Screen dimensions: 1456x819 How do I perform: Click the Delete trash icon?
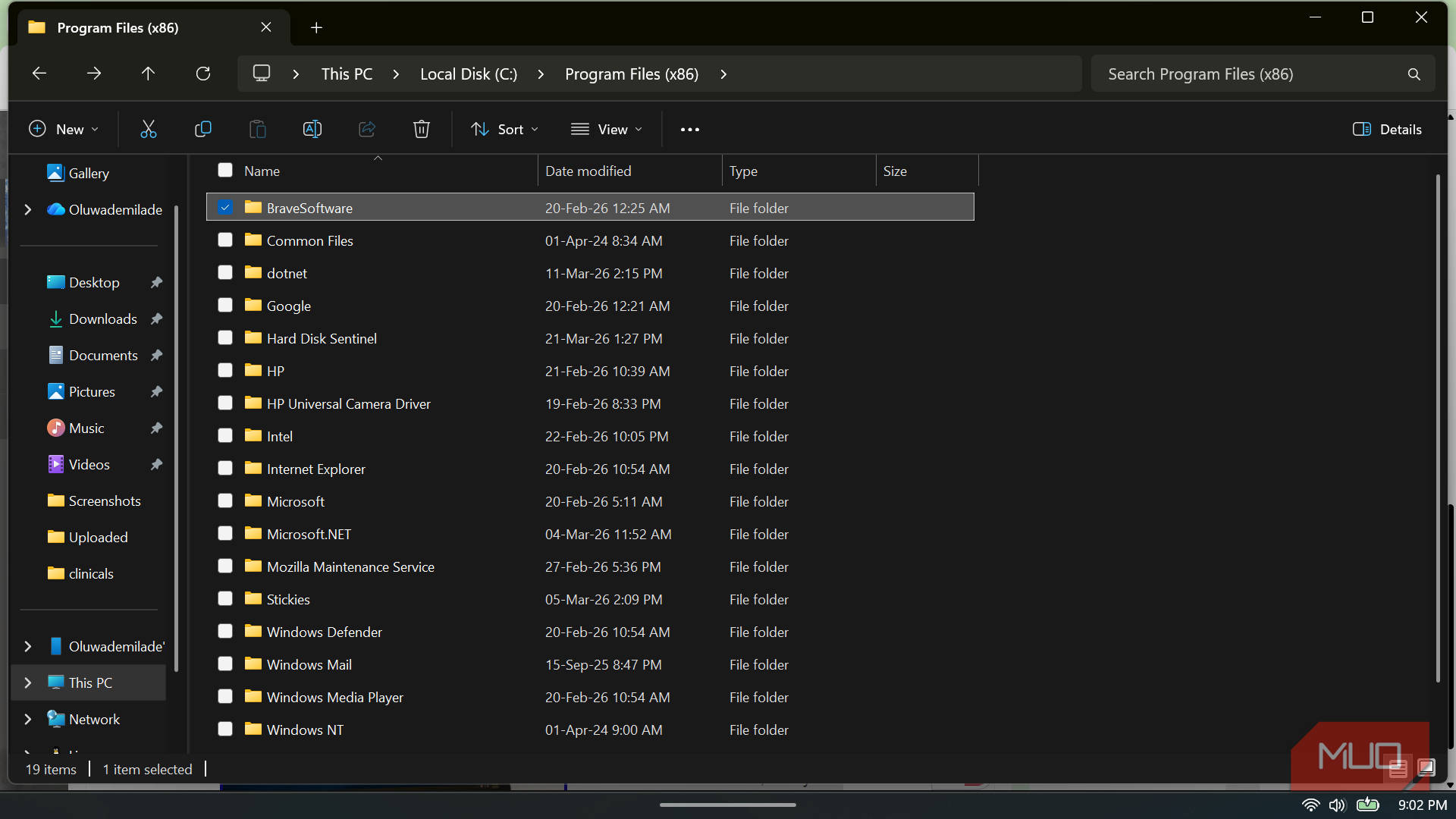point(422,130)
